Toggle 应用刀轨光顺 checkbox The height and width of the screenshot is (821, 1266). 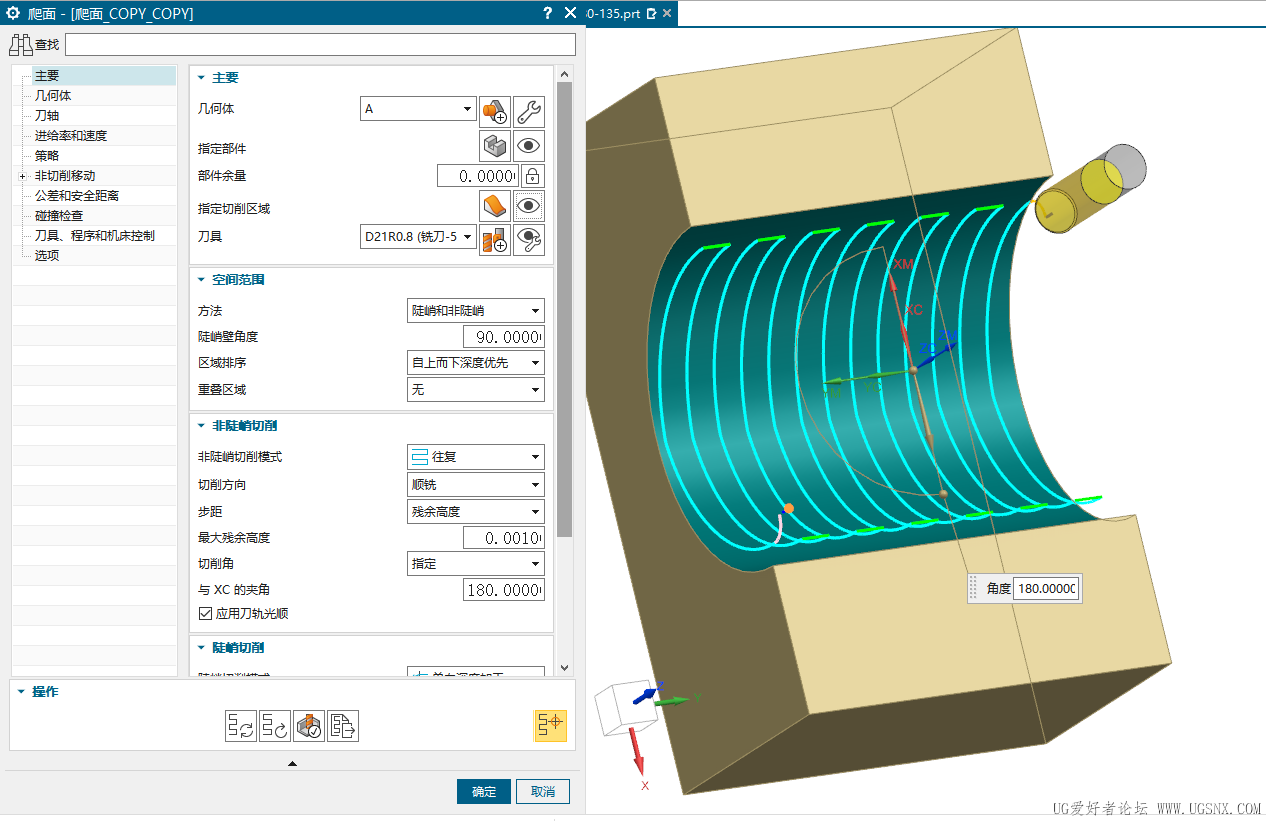pos(206,613)
